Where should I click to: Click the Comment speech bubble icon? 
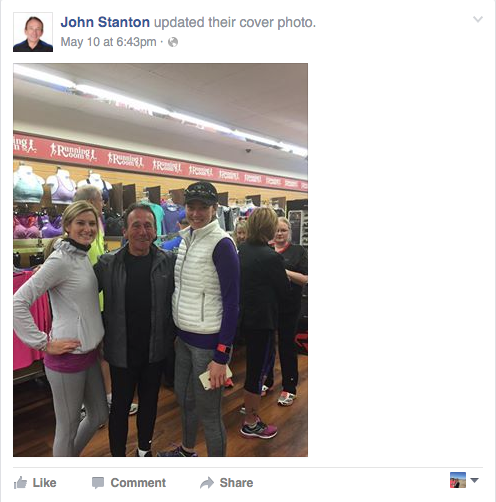tap(98, 483)
